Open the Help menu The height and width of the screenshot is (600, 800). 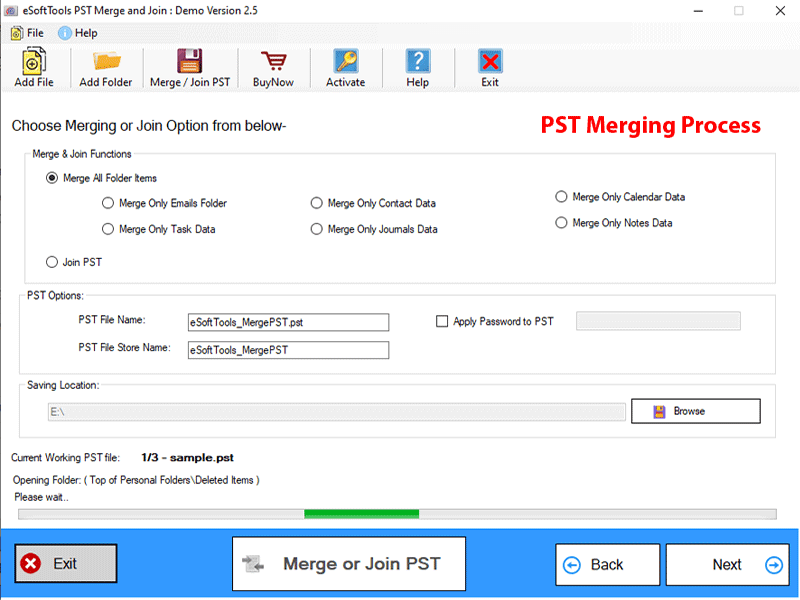(78, 33)
